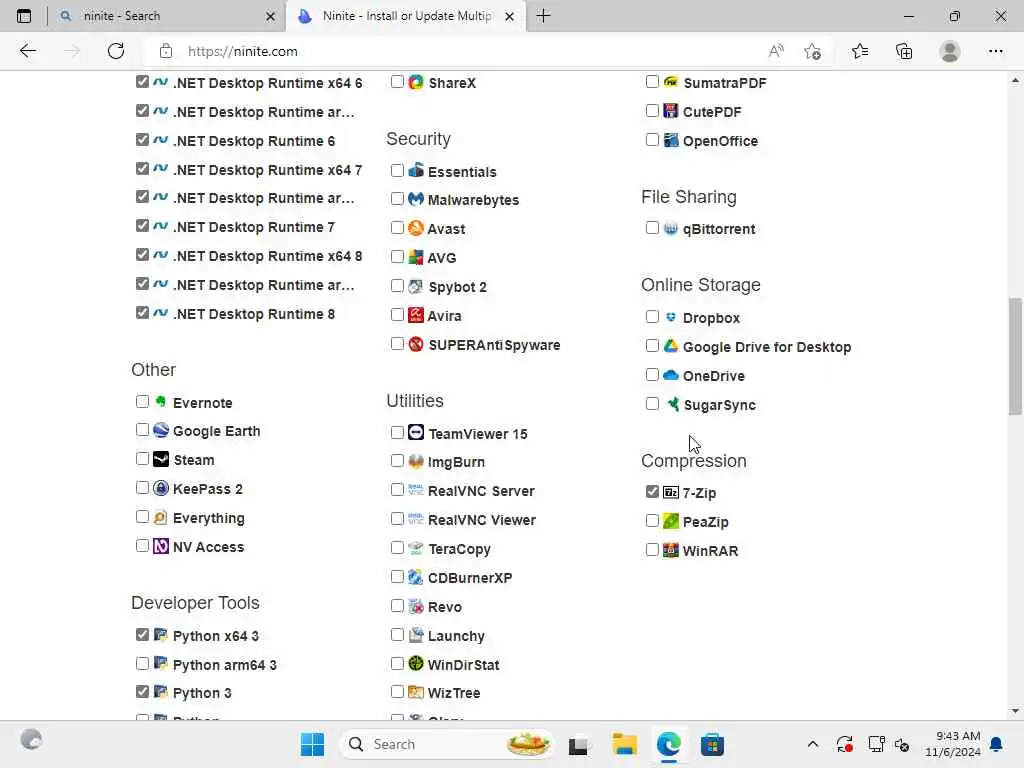Uncheck the 7-Zip checkbox

(x=652, y=491)
